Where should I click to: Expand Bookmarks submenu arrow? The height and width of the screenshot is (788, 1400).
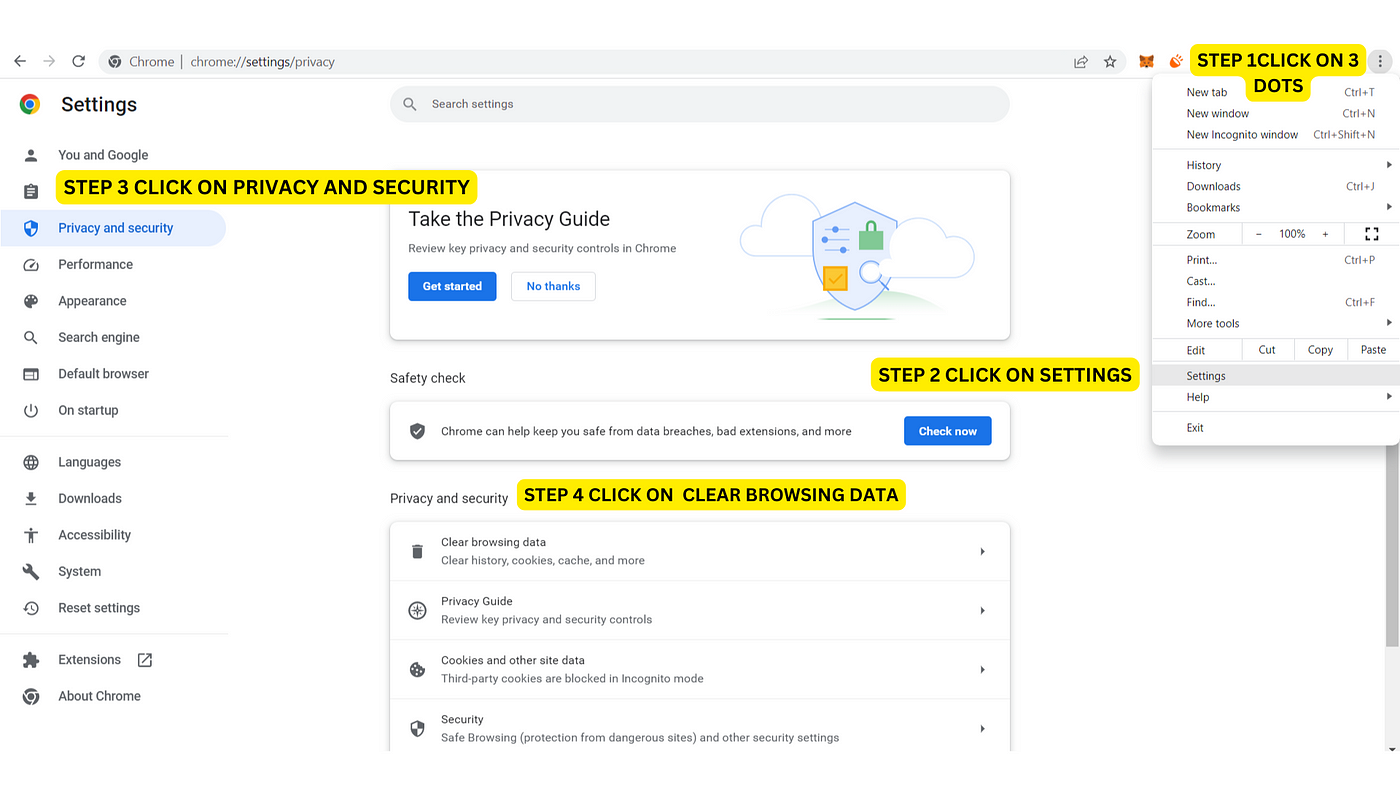coord(1389,207)
